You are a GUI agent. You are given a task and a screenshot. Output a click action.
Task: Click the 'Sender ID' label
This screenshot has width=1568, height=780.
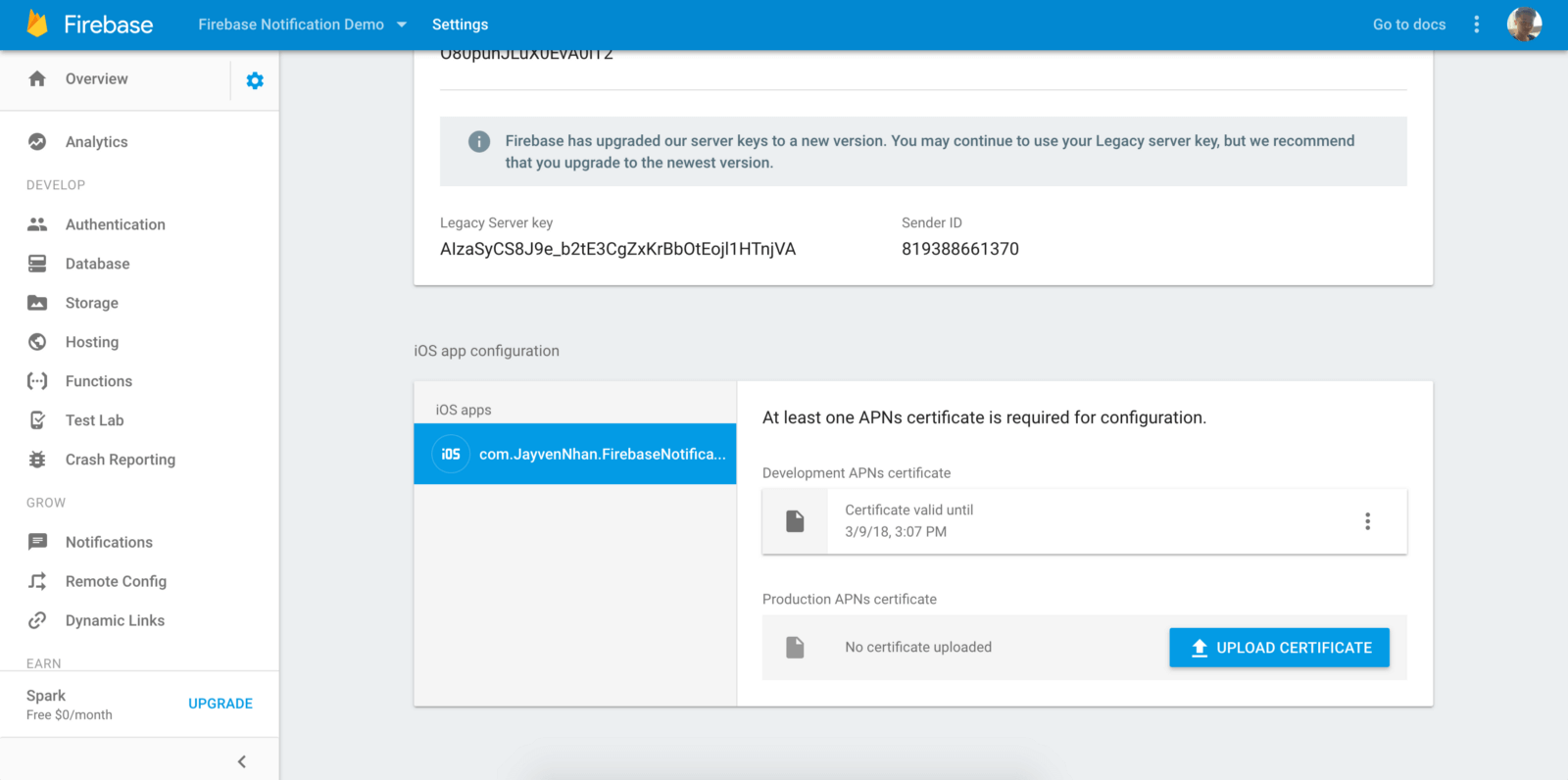coord(932,222)
